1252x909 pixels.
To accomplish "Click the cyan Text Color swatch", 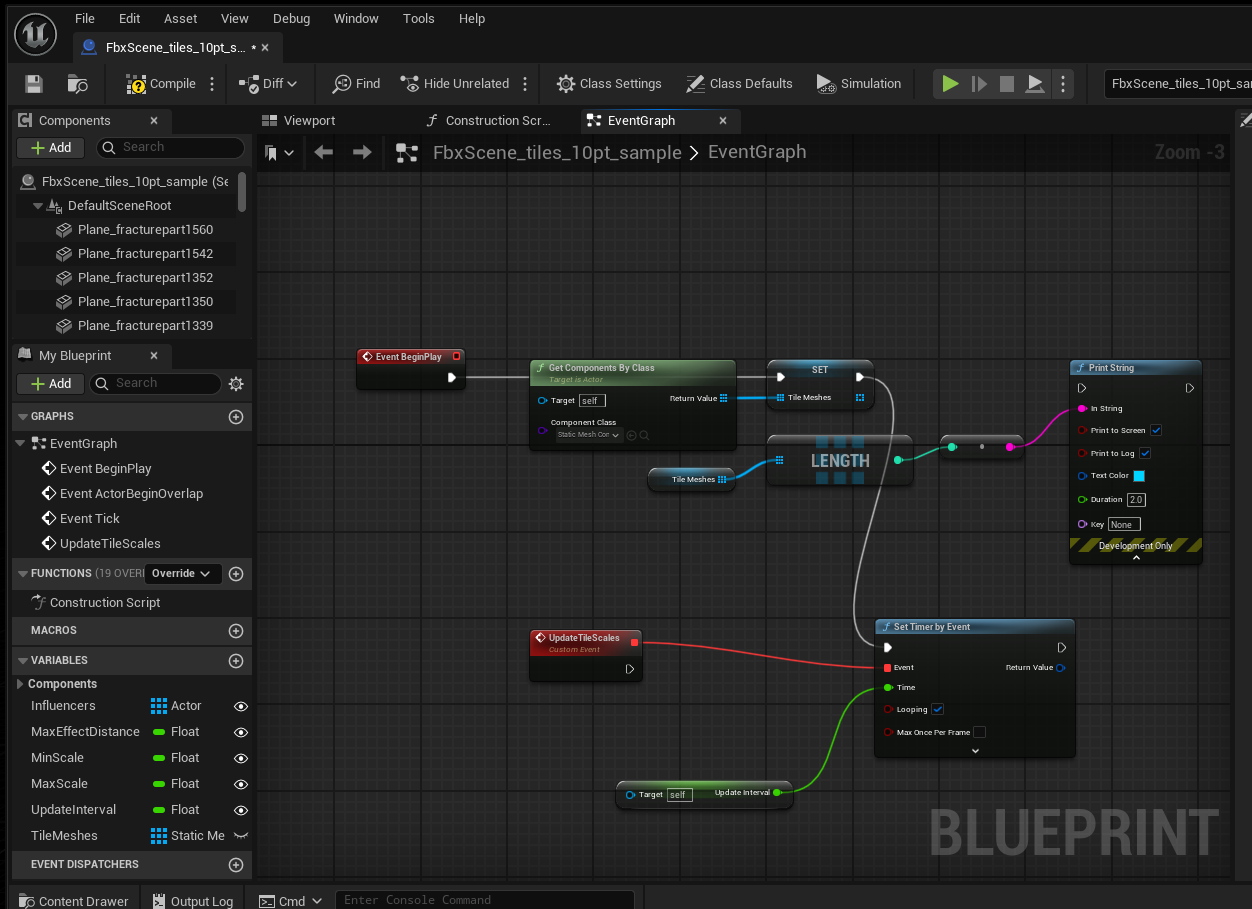I will [x=1138, y=476].
